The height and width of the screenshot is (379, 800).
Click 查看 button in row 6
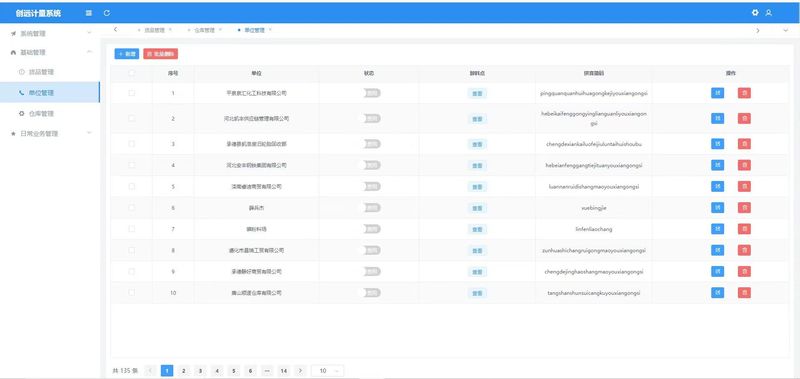click(x=477, y=208)
